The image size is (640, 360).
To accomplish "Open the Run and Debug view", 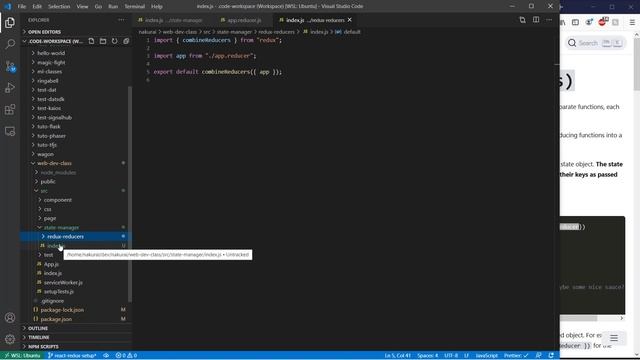I will point(10,88).
